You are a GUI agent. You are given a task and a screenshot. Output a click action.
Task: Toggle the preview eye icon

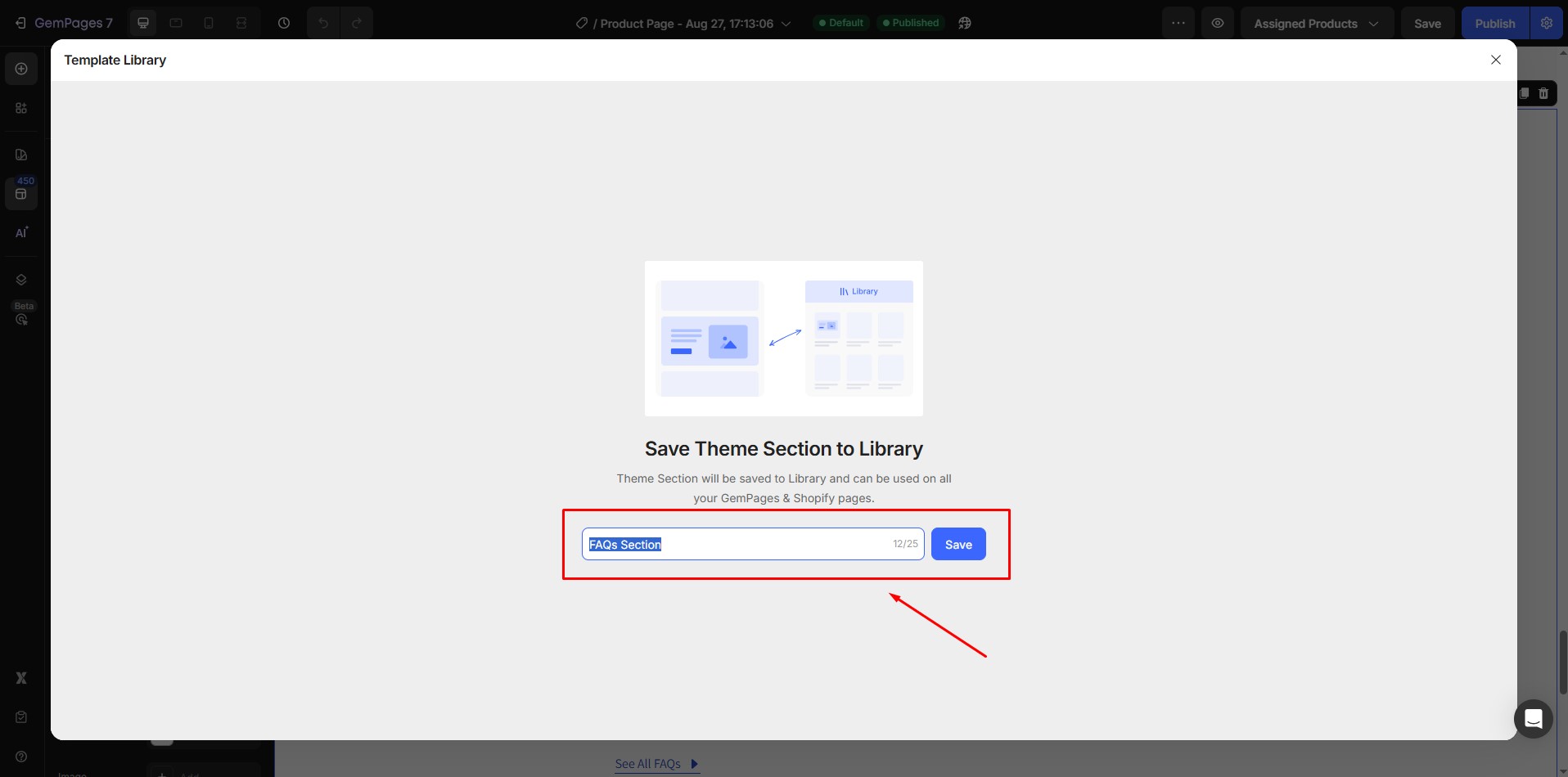[x=1218, y=23]
